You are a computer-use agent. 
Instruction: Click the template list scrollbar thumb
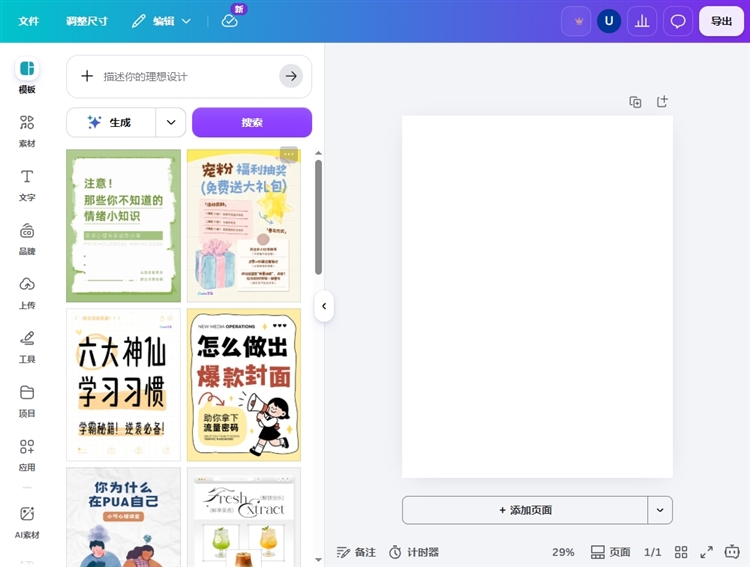coord(318,217)
